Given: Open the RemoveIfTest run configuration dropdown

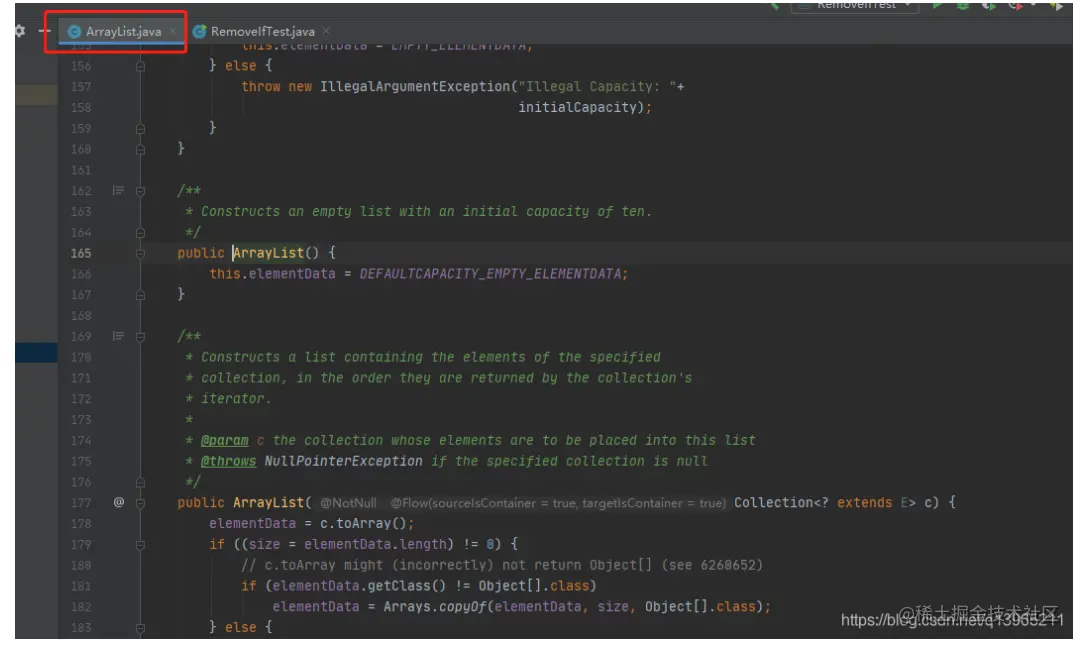Looking at the screenshot, I should [x=855, y=6].
